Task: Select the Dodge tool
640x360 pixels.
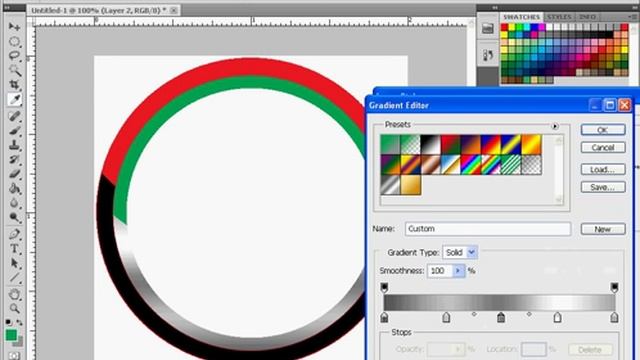Action: (x=14, y=218)
